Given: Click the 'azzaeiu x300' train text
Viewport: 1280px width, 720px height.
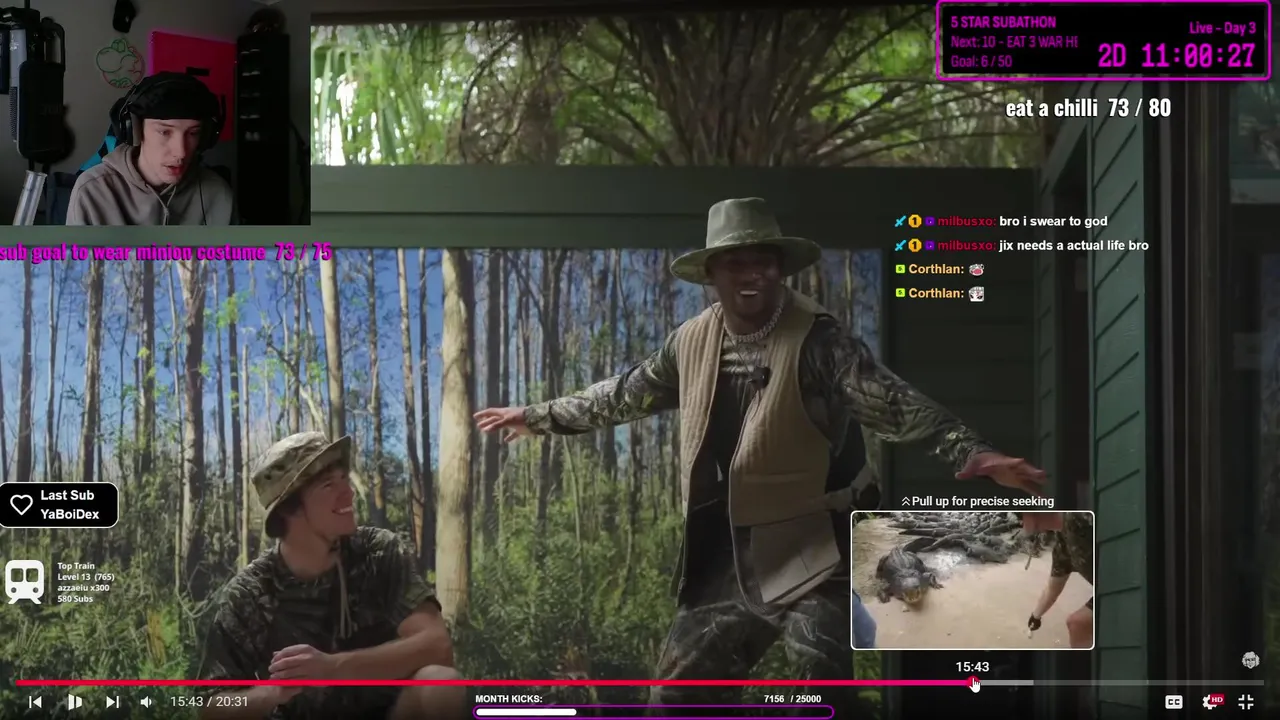Looking at the screenshot, I should 83,588.
